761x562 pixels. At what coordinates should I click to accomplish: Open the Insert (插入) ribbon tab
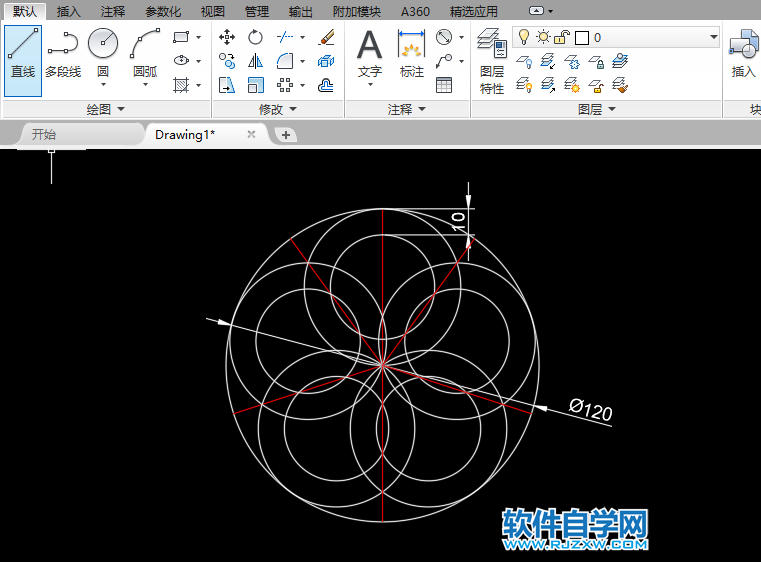(x=69, y=12)
